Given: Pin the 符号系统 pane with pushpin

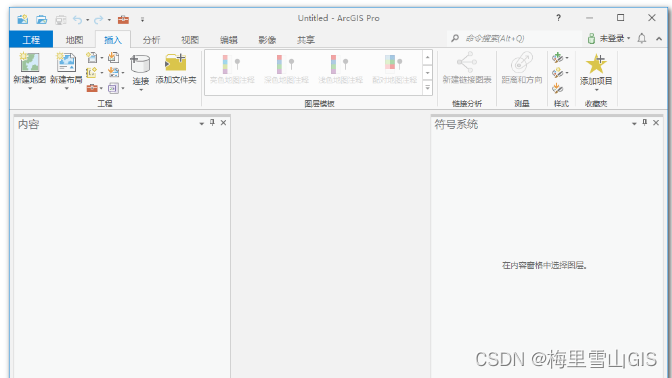Looking at the screenshot, I should coord(645,123).
